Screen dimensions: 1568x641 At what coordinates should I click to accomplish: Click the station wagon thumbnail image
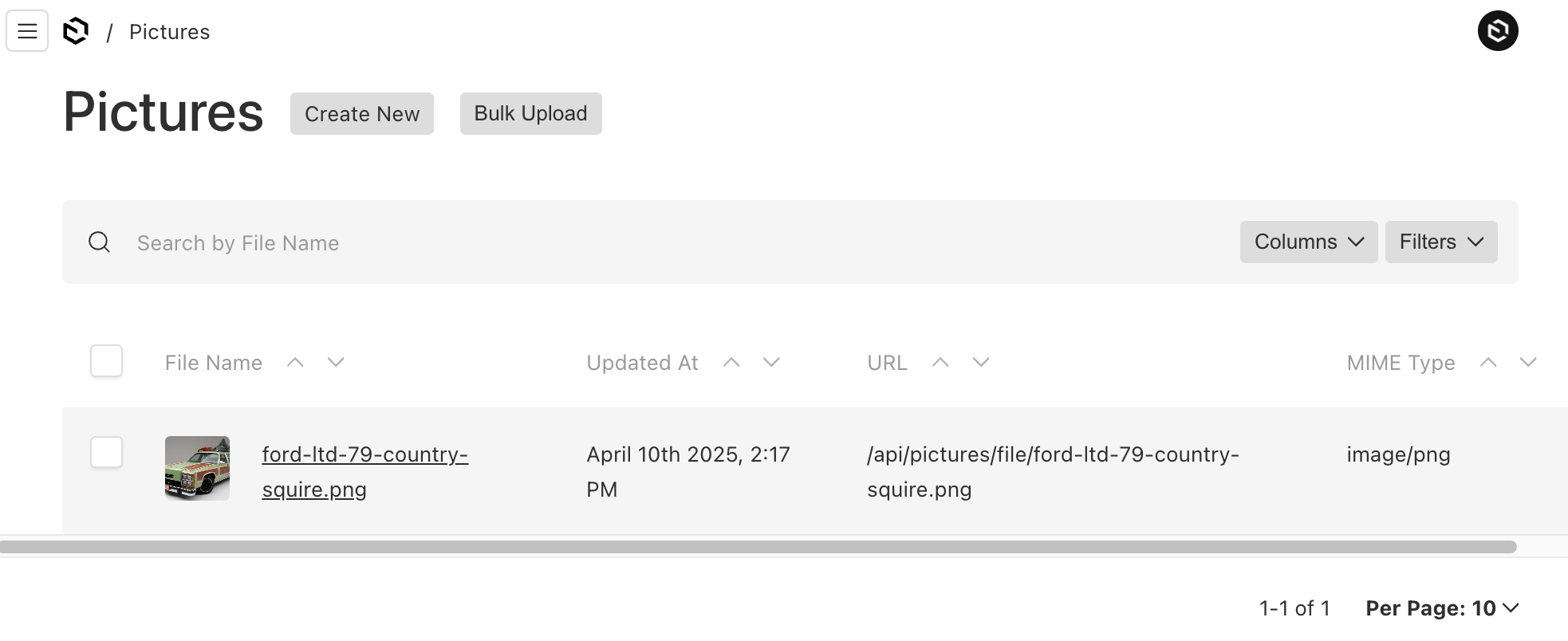click(x=197, y=468)
